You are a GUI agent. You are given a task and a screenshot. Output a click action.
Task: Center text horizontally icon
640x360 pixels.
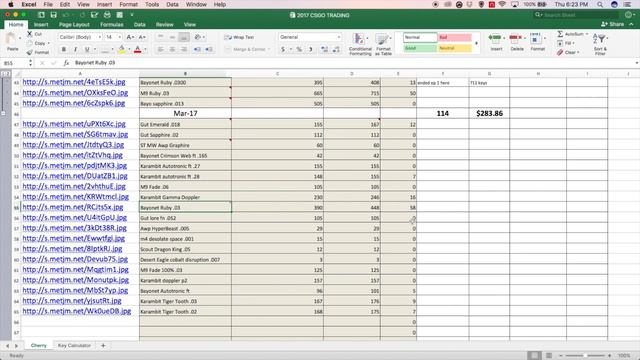(x=172, y=49)
